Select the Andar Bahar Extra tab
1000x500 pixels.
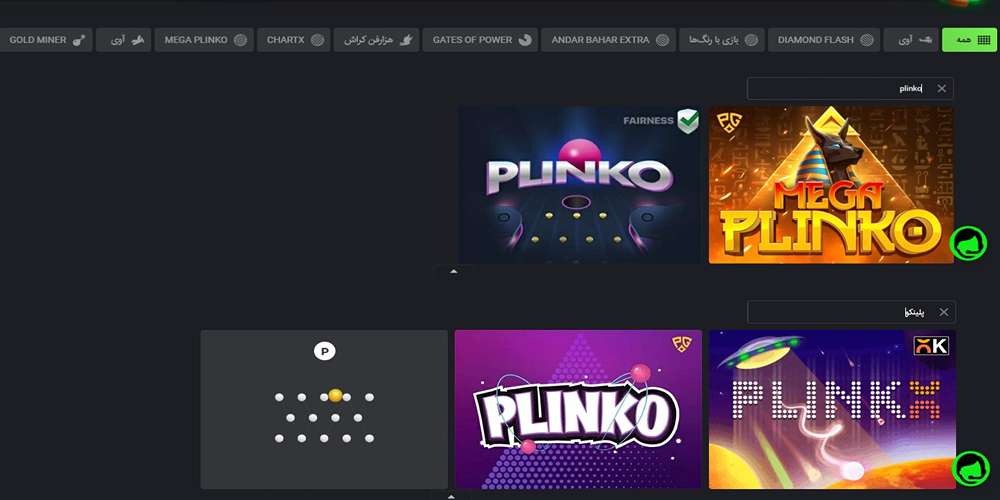pyautogui.click(x=608, y=40)
